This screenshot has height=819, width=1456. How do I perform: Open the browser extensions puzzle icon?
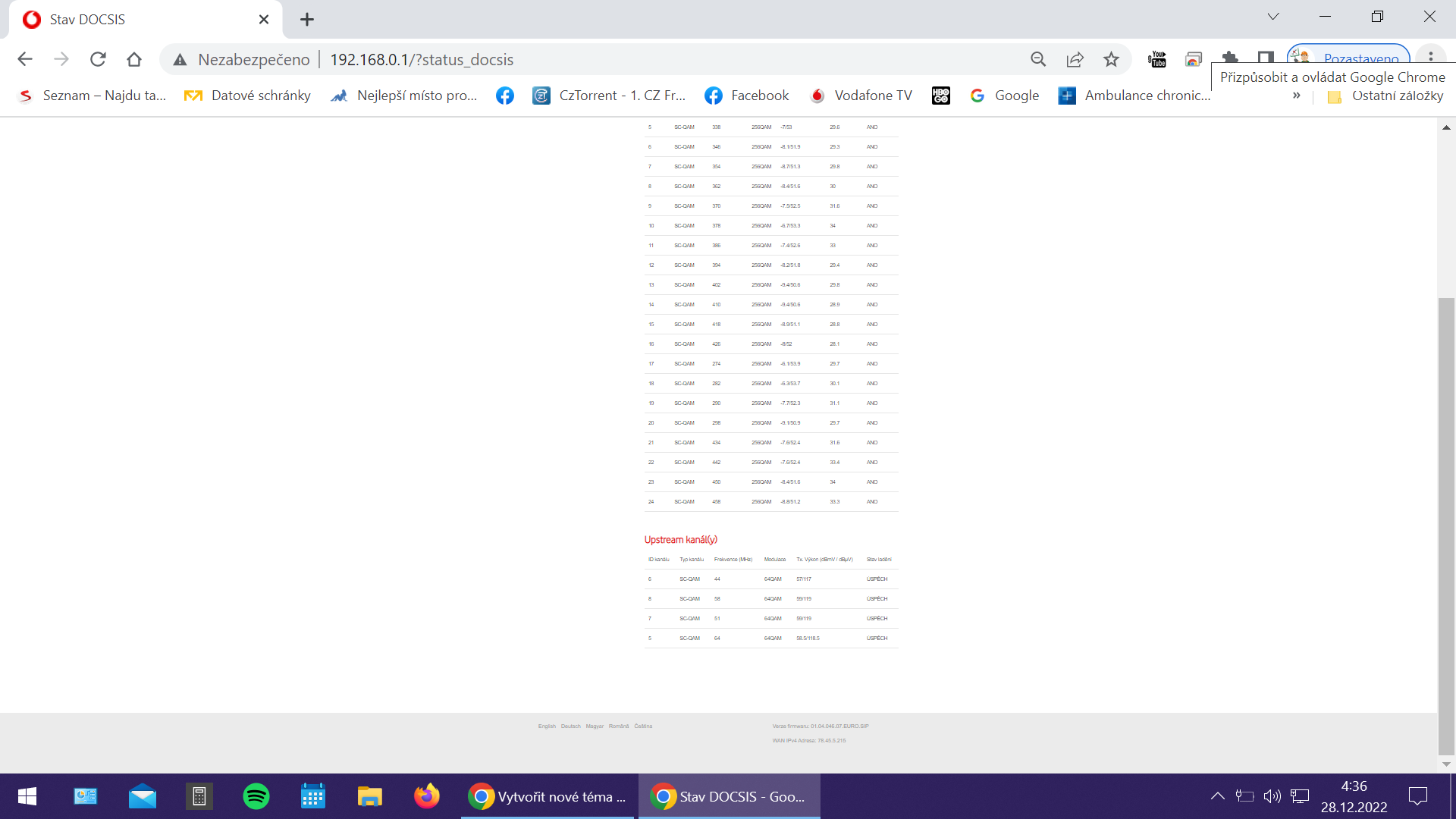tap(1230, 58)
